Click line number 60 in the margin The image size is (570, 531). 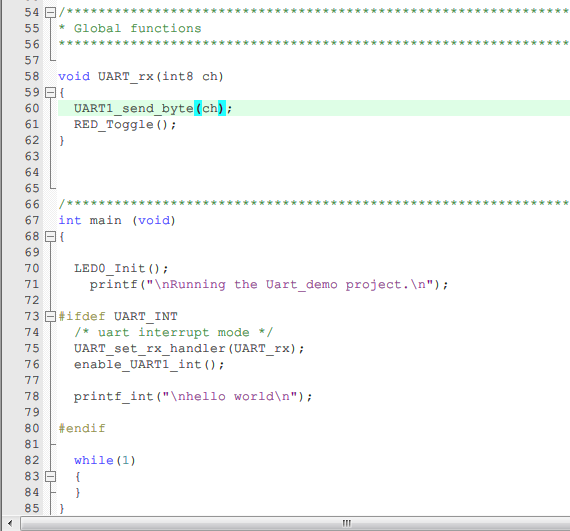pos(32,108)
